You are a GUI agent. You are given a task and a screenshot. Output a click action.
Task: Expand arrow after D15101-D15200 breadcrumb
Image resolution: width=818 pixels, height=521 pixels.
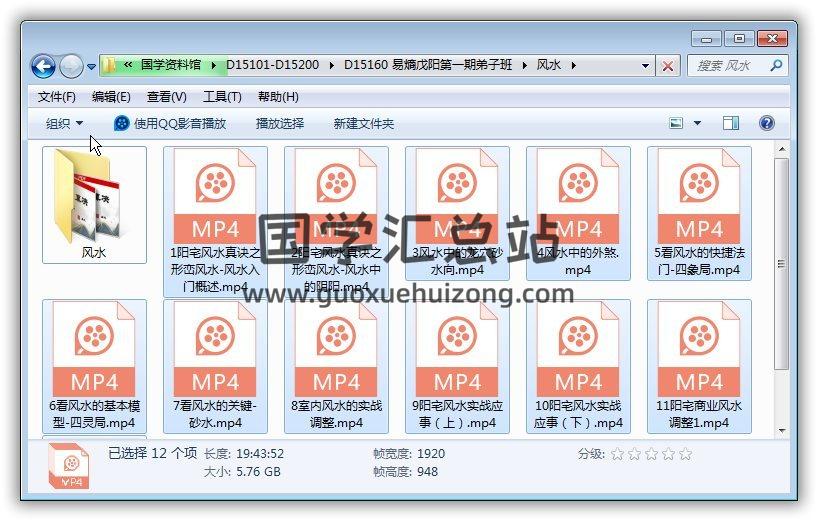pos(332,65)
